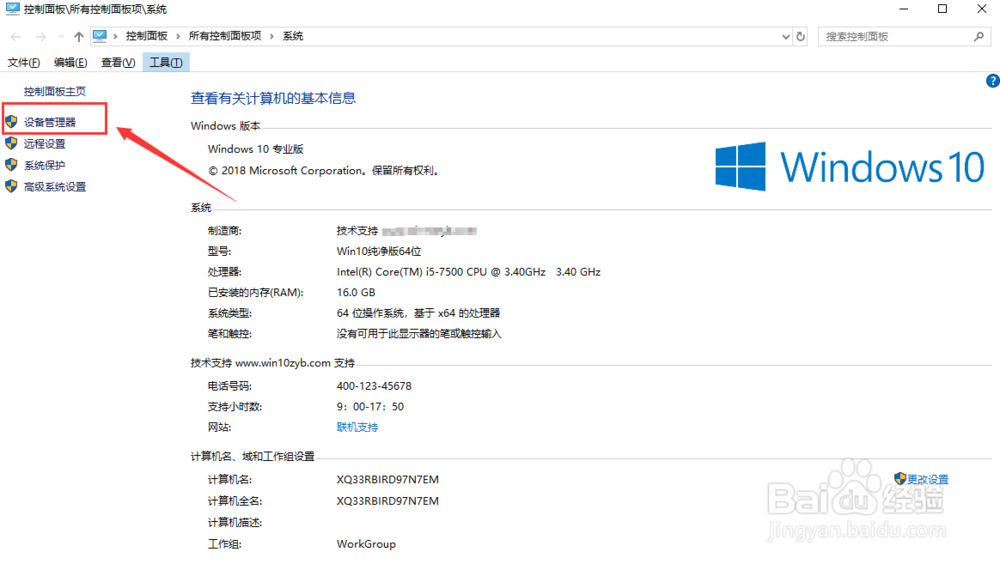Go up one level with up arrow
The height and width of the screenshot is (564, 1000).
78,36
